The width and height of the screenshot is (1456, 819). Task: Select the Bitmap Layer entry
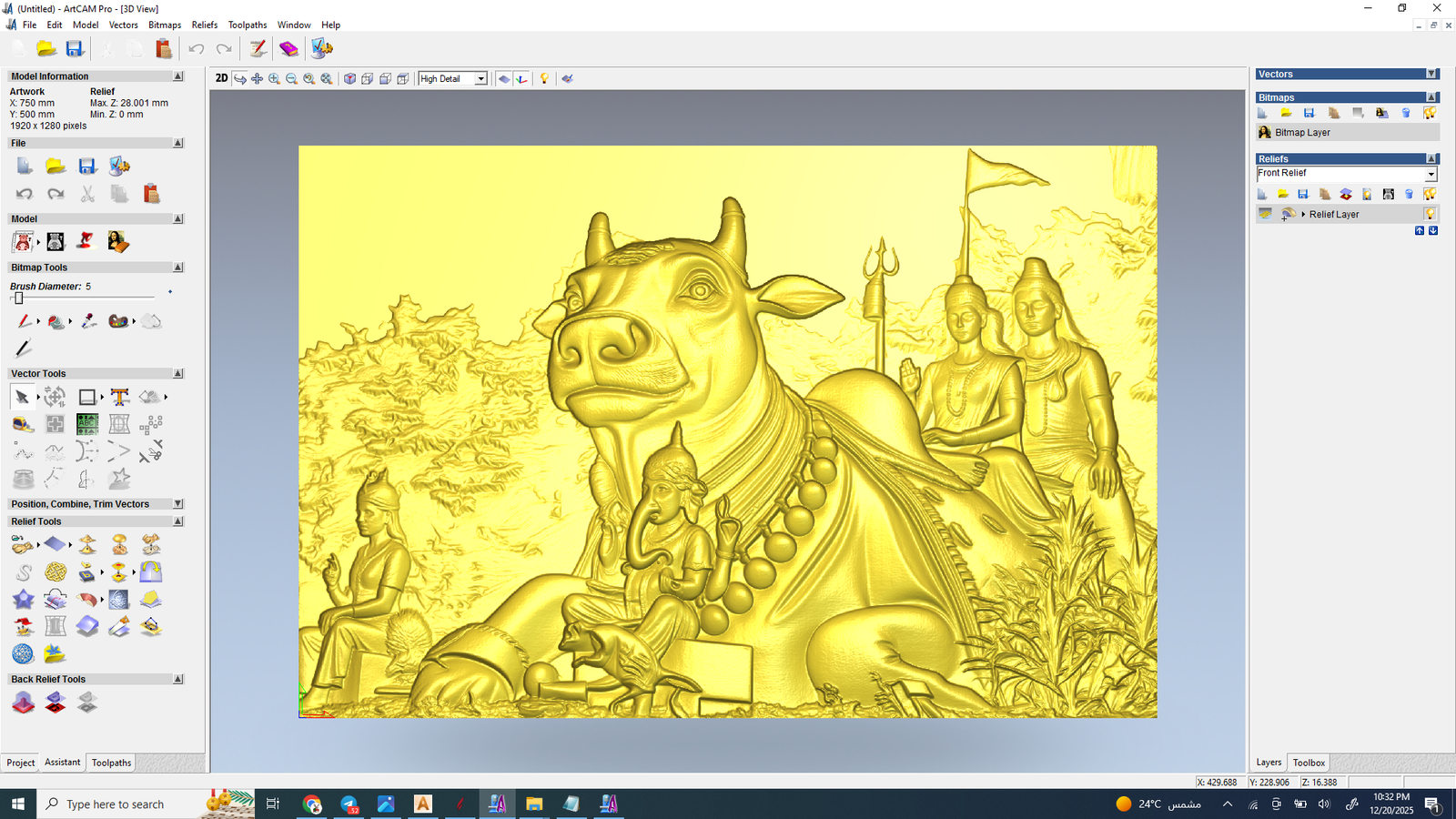click(x=1301, y=132)
